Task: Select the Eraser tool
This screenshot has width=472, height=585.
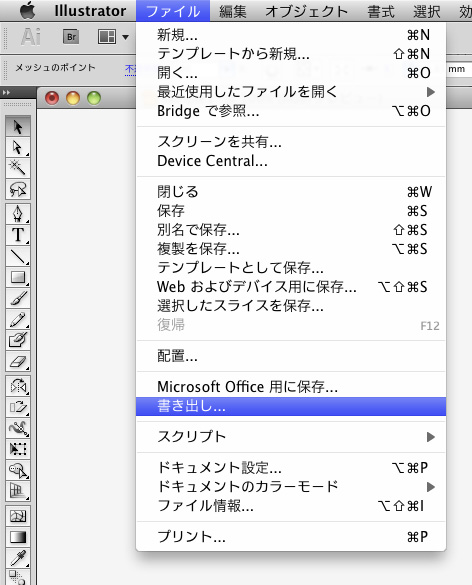Action: click(x=18, y=361)
